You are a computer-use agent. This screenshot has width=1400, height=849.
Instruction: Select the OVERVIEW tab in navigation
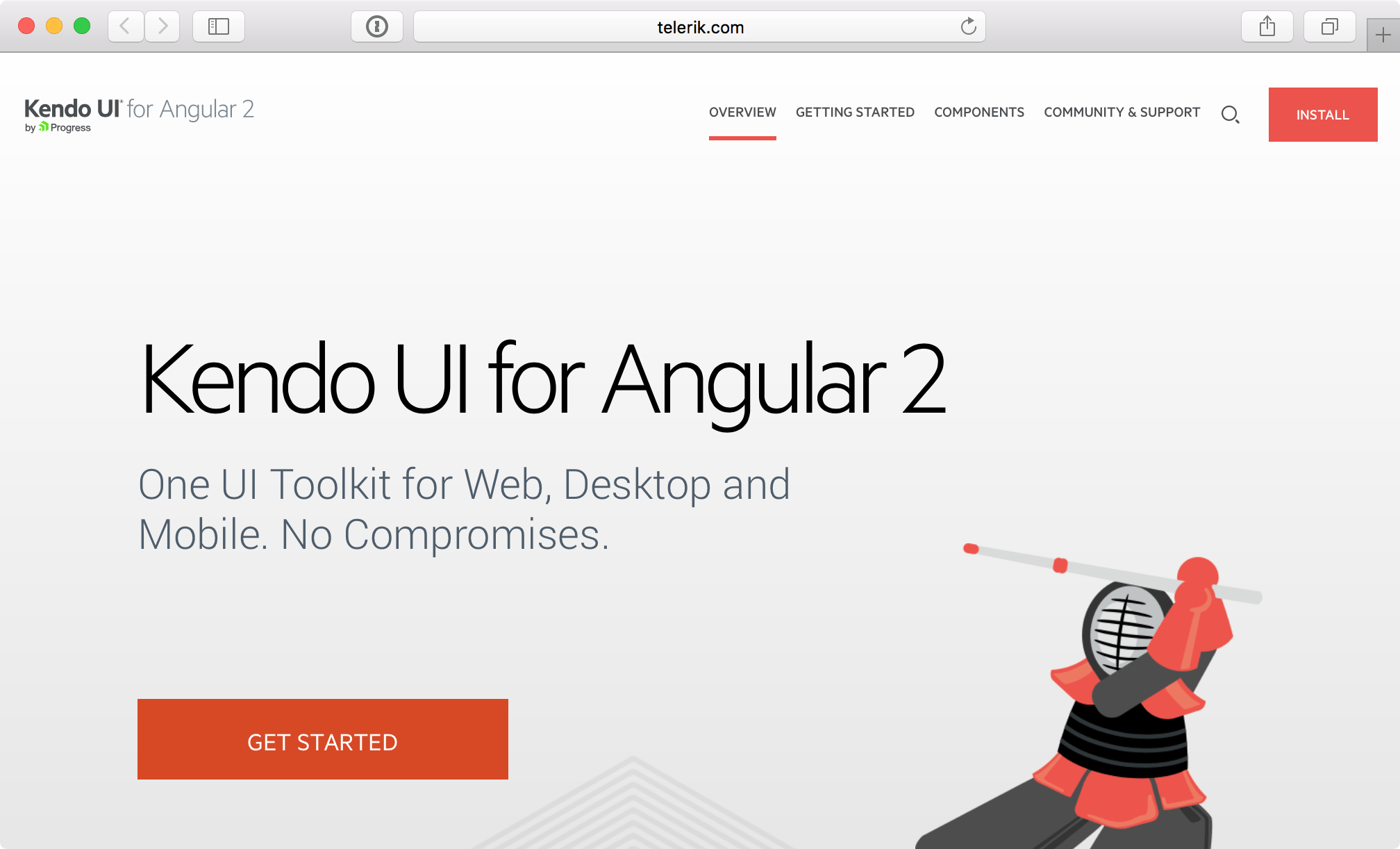(x=743, y=112)
